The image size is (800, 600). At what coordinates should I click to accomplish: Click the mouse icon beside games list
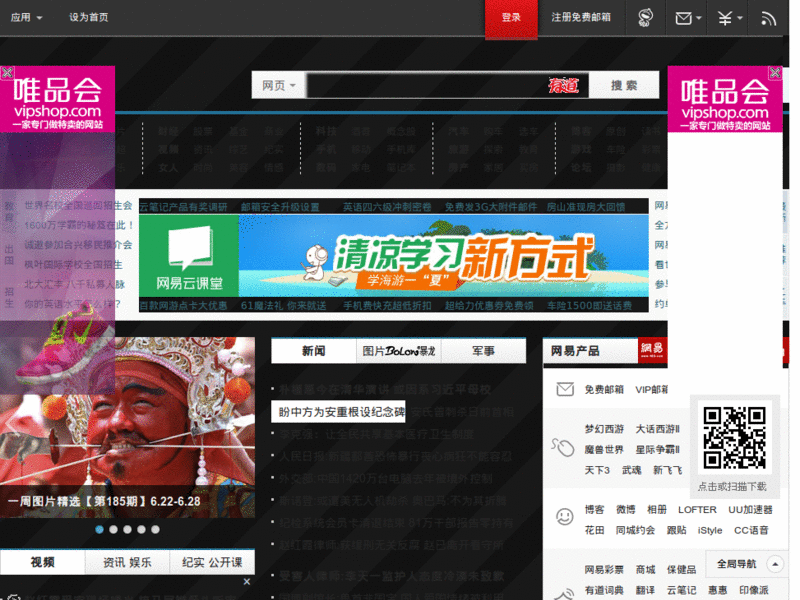(x=563, y=447)
